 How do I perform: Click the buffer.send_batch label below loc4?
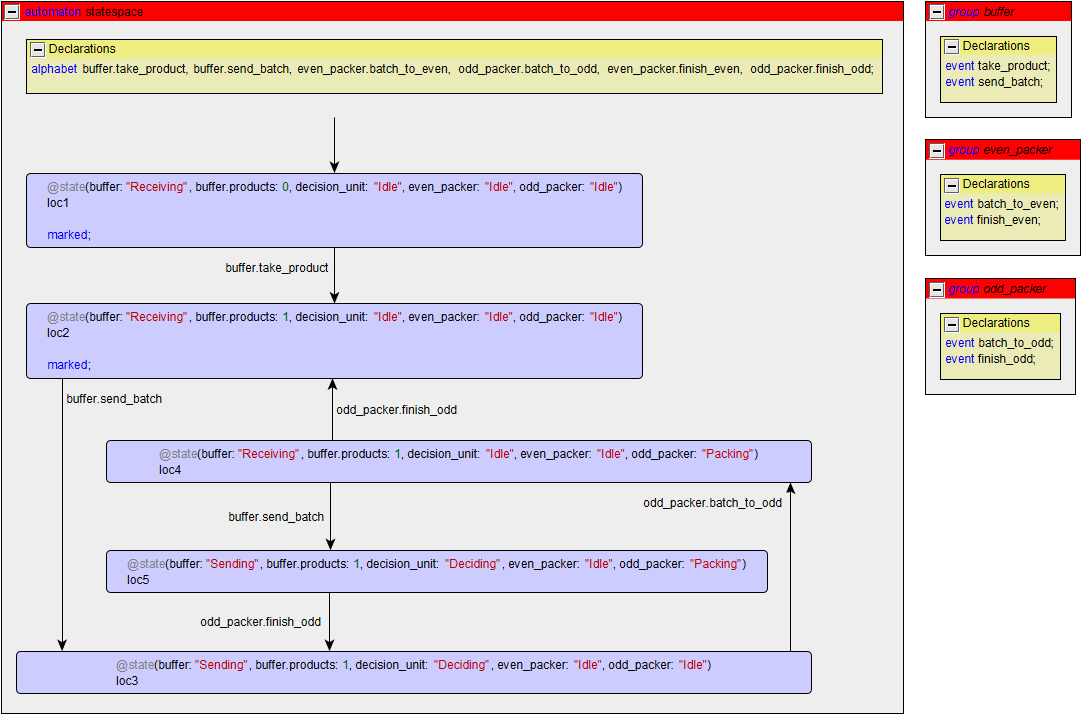click(x=276, y=517)
